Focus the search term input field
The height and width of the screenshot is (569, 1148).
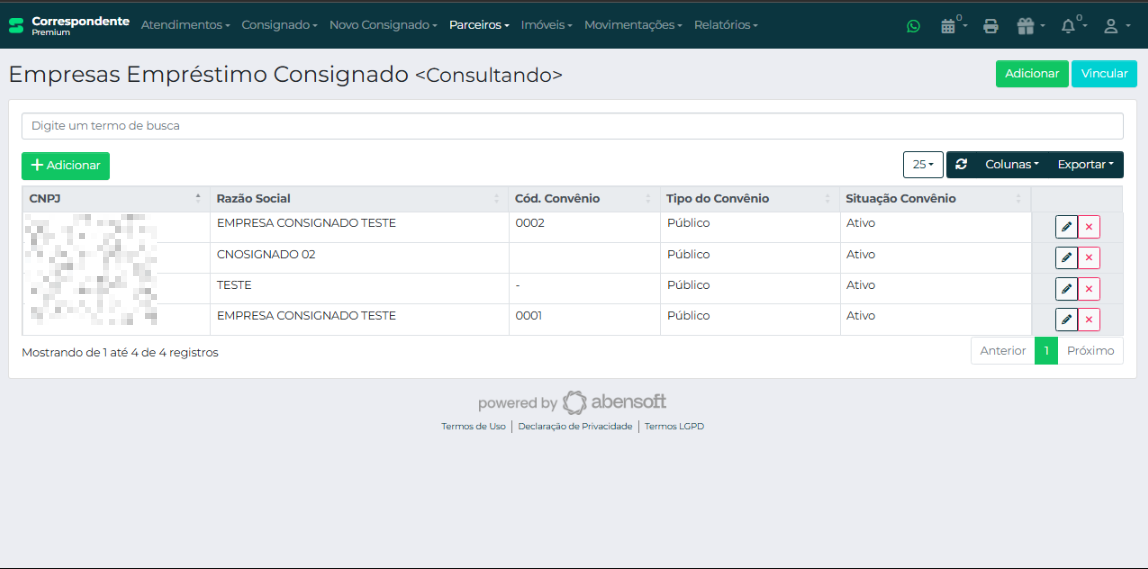click(573, 126)
